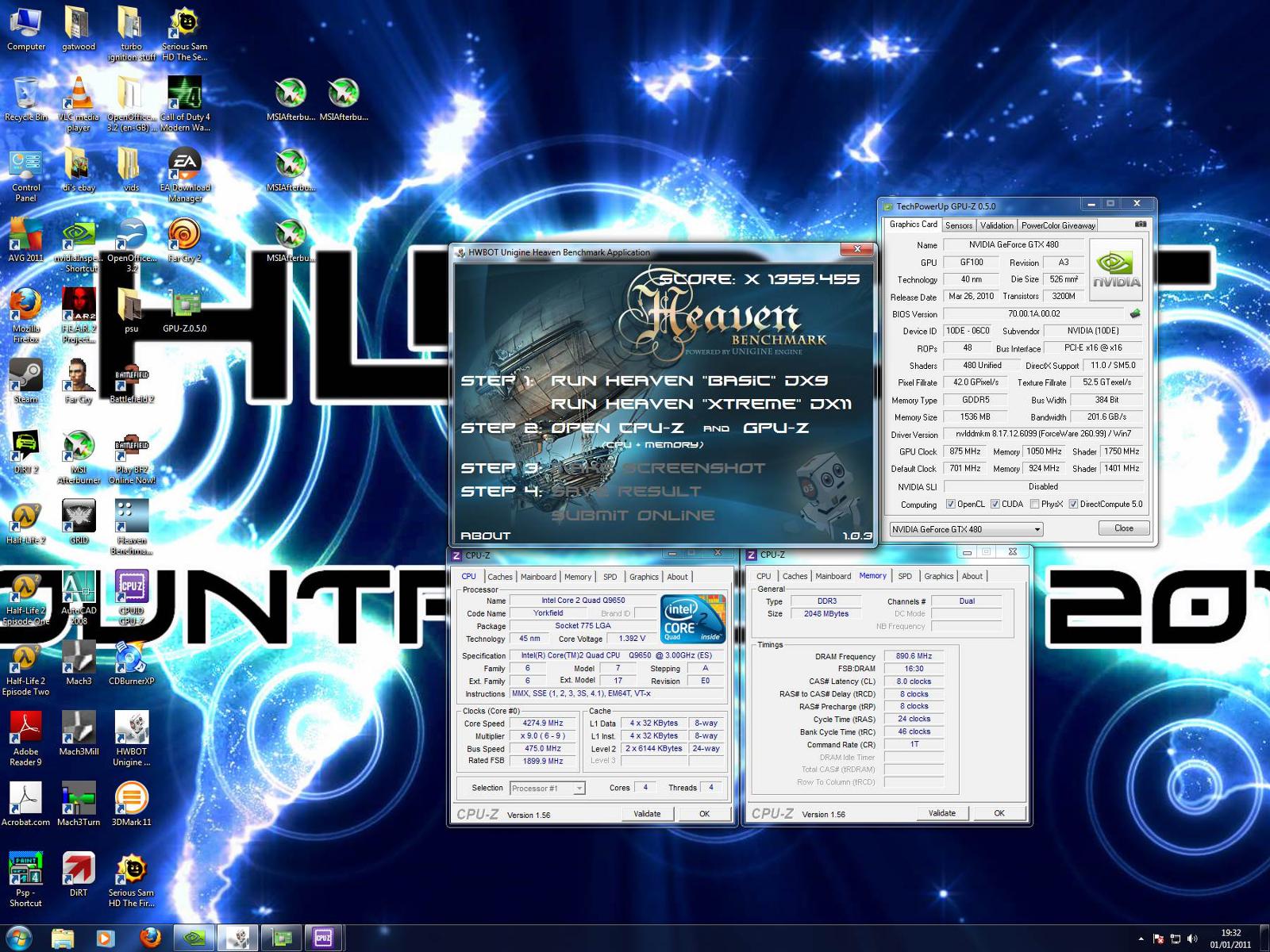
Task: Click the green BIOS save chip icon in GPU-Z
Action: tap(1135, 313)
